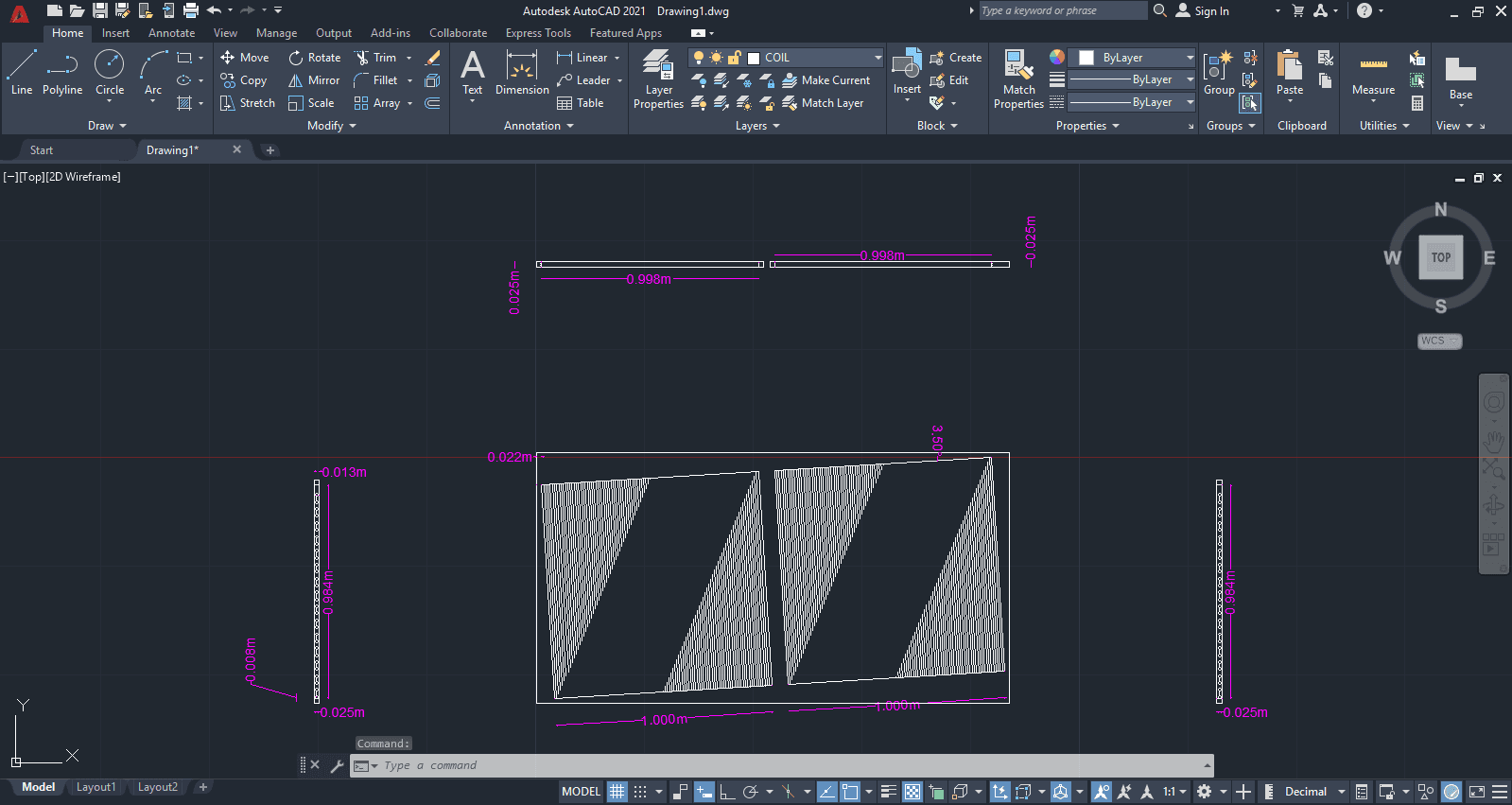Open the Manage ribbon tab
This screenshot has height=805, width=1512.
coord(276,33)
